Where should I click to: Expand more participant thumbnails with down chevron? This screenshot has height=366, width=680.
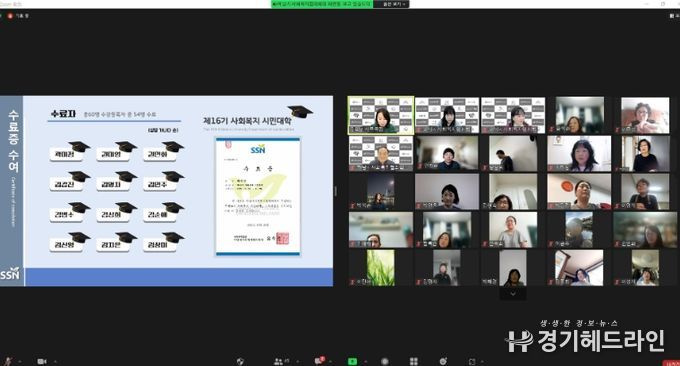513,294
